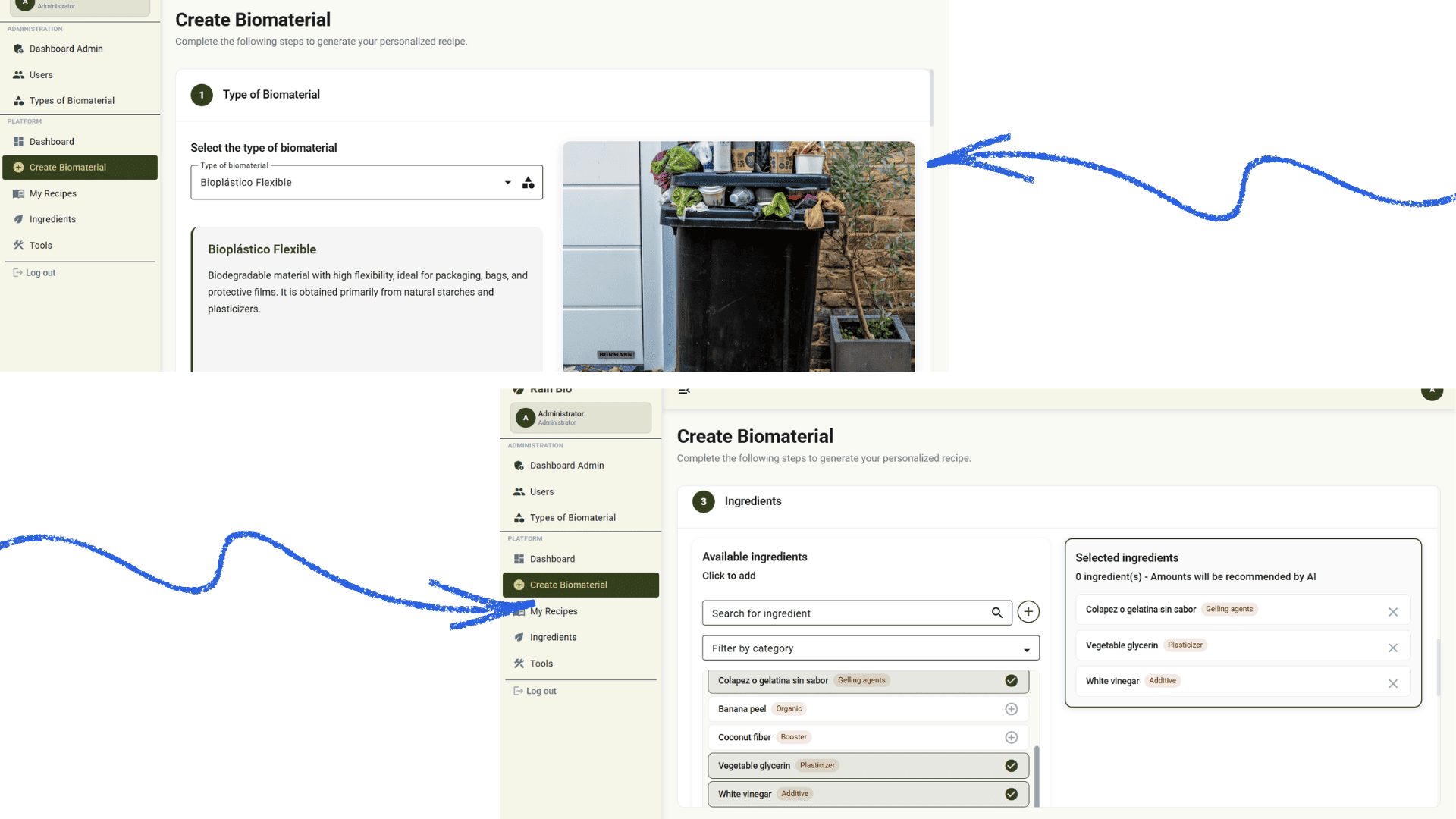The width and height of the screenshot is (1456, 819).
Task: Open Tools wrench icon in upper screenshot
Action: pos(18,246)
